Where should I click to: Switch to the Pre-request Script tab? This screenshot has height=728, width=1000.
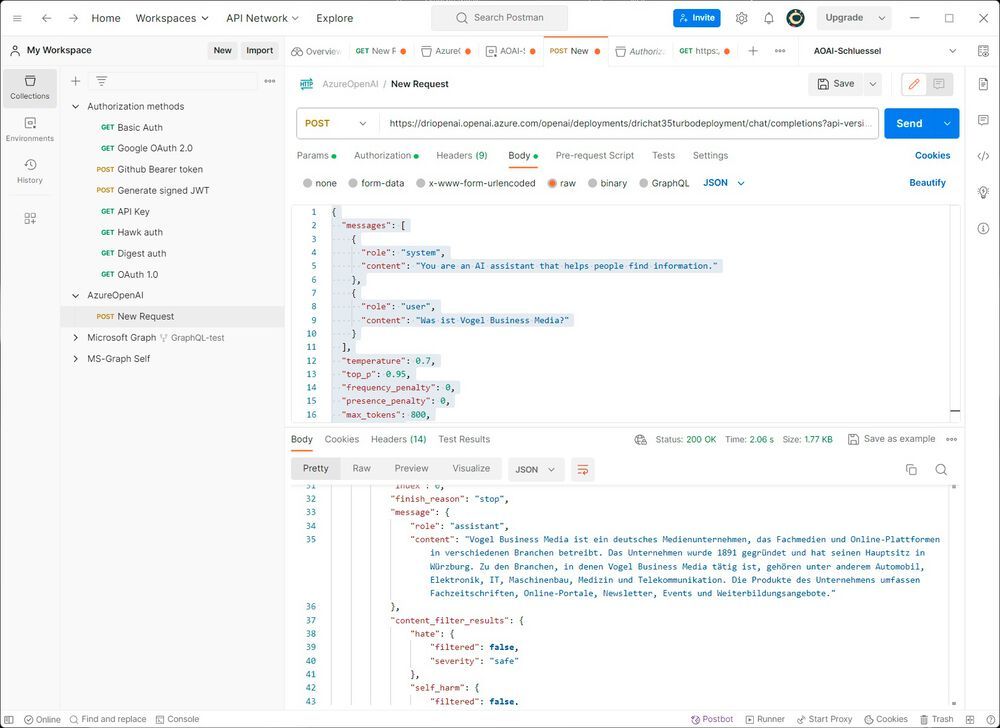coord(594,156)
